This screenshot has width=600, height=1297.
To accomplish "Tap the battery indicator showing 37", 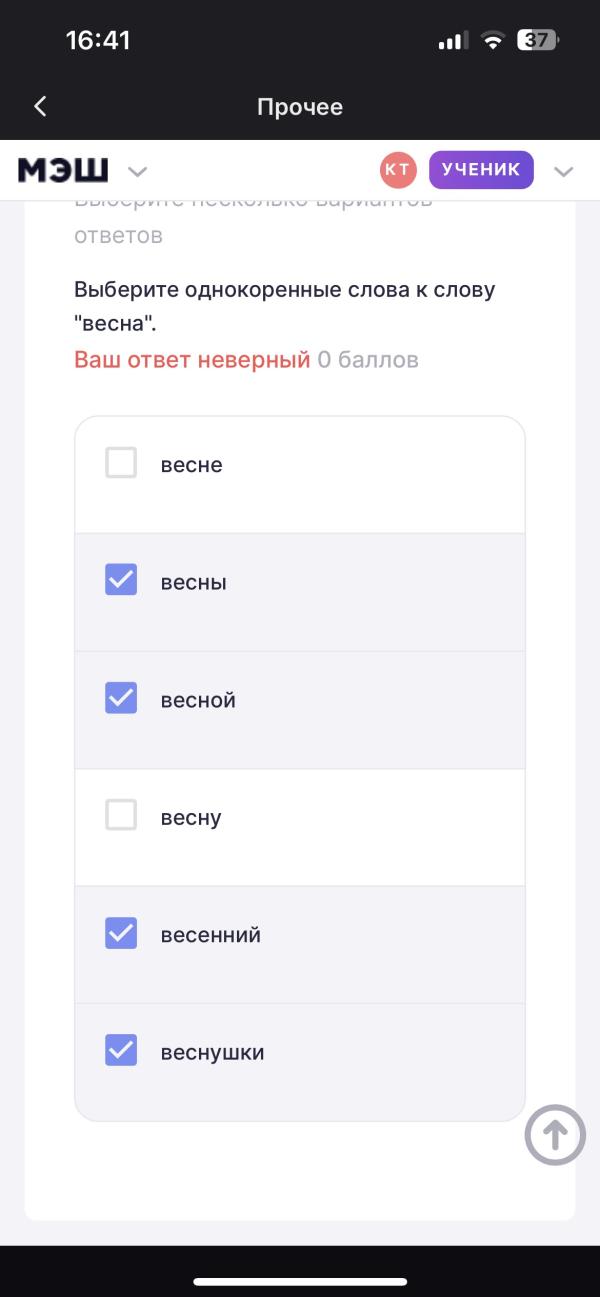I will click(x=538, y=41).
